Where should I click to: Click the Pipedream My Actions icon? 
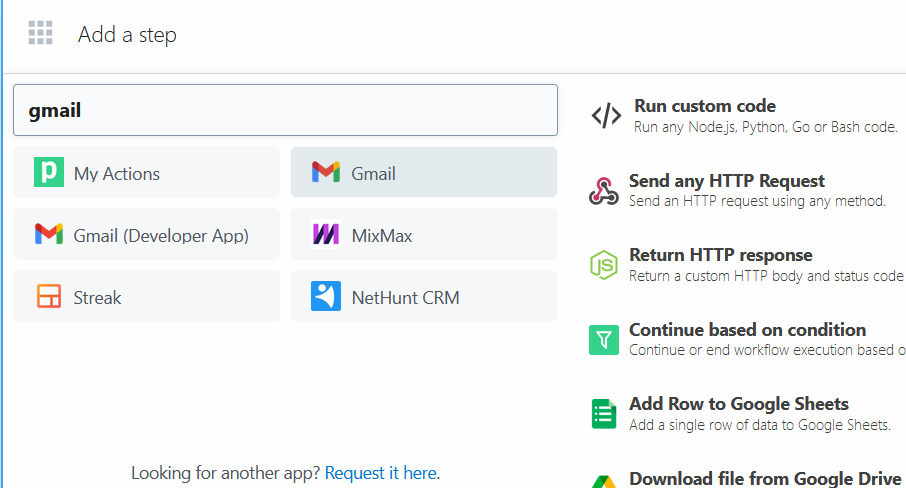point(48,173)
